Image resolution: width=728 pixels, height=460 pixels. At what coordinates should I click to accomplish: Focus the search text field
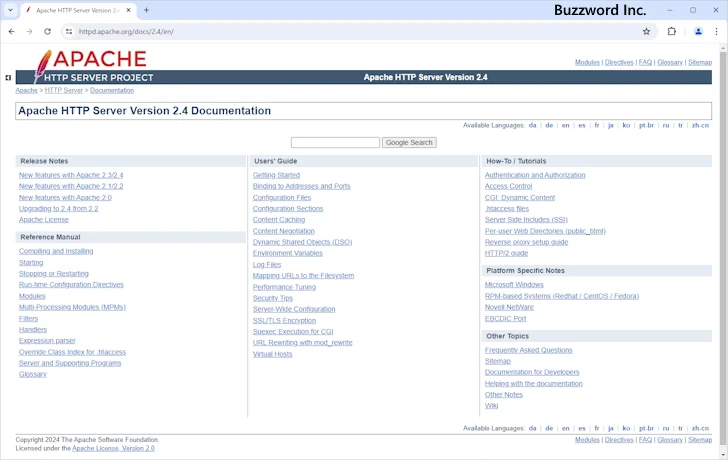(335, 142)
